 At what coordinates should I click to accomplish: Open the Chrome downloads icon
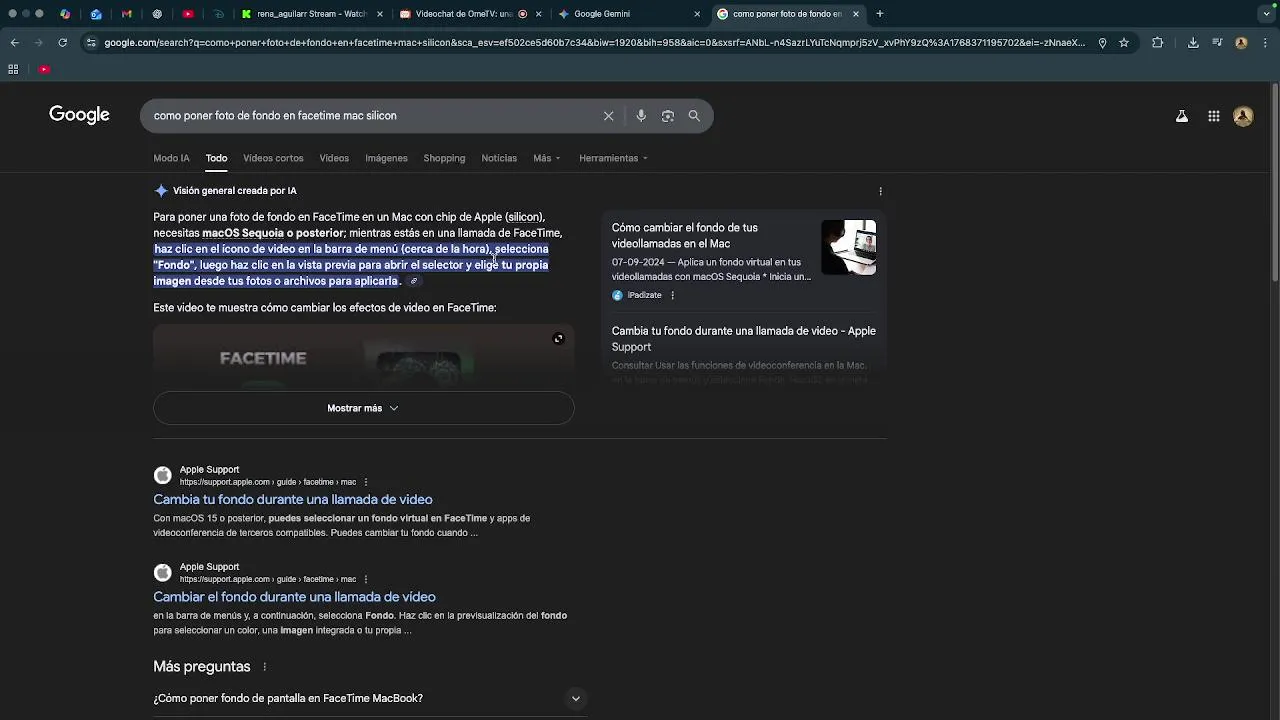(1193, 43)
